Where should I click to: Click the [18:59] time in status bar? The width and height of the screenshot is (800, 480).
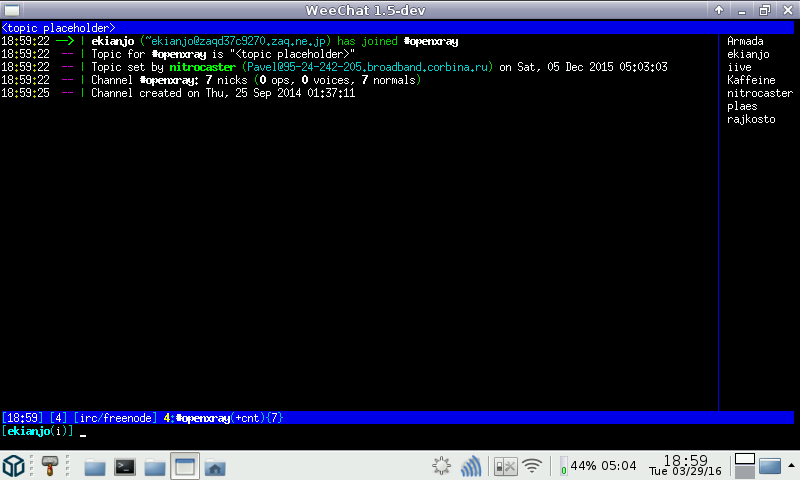point(22,418)
